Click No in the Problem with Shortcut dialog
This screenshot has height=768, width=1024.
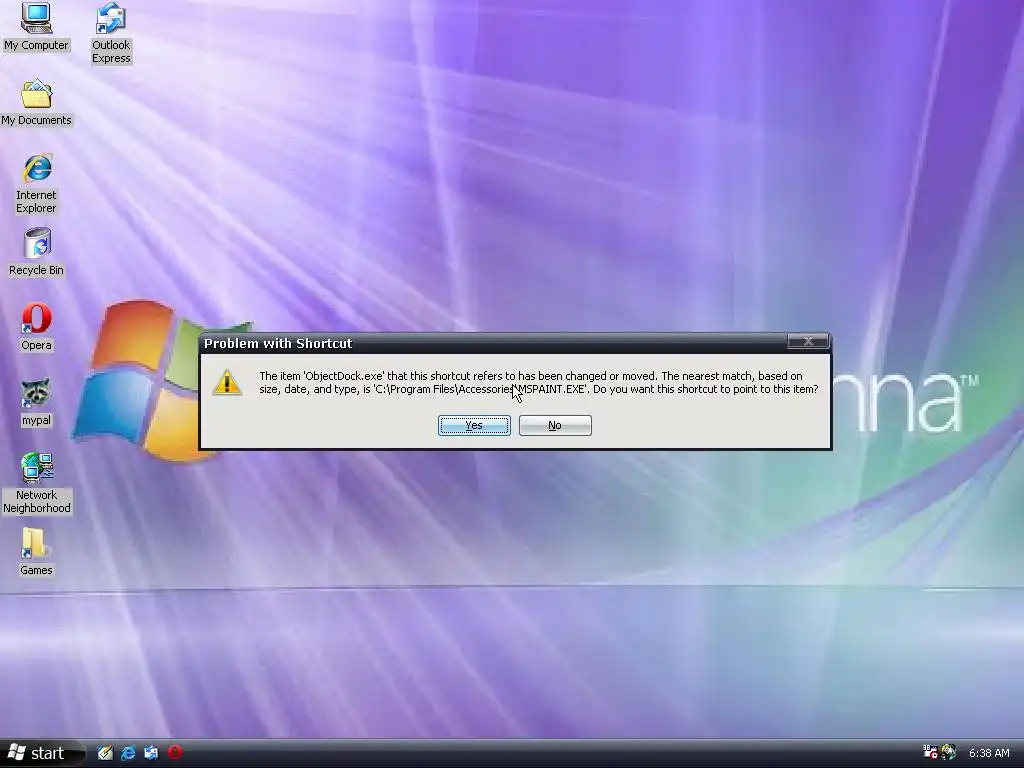click(555, 425)
